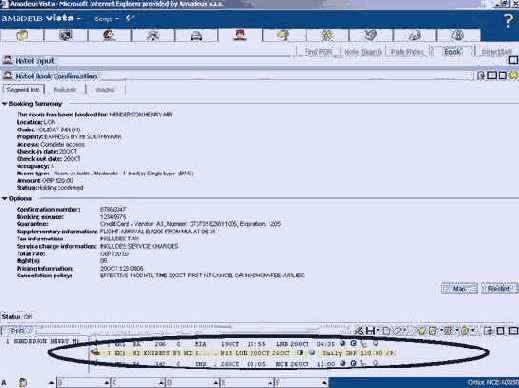Click the Hotel Book Confirmation panel icon
Viewport: 519px width, 388px height.
pyautogui.click(x=8, y=76)
